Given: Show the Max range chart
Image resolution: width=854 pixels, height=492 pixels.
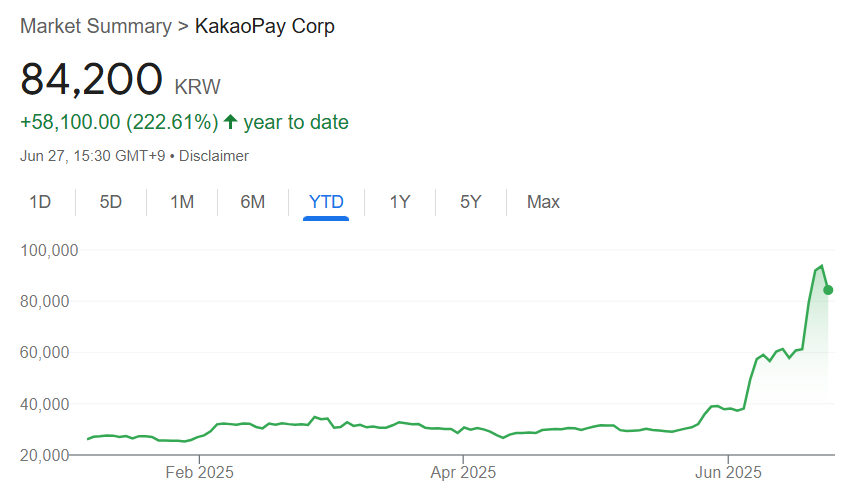Looking at the screenshot, I should [543, 202].
